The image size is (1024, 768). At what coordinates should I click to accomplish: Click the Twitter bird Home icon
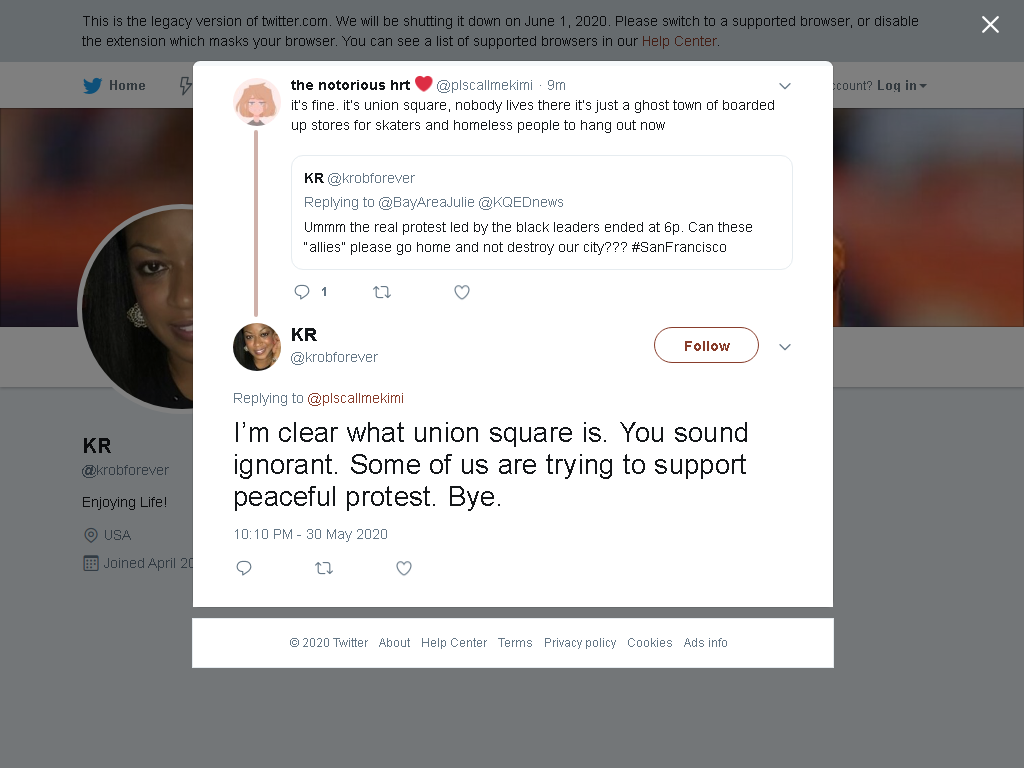pos(93,86)
